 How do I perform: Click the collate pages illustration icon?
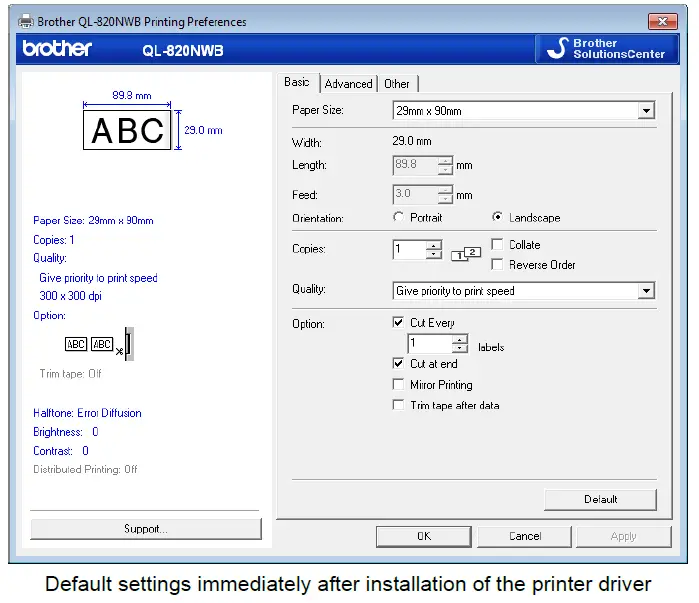[x=466, y=254]
